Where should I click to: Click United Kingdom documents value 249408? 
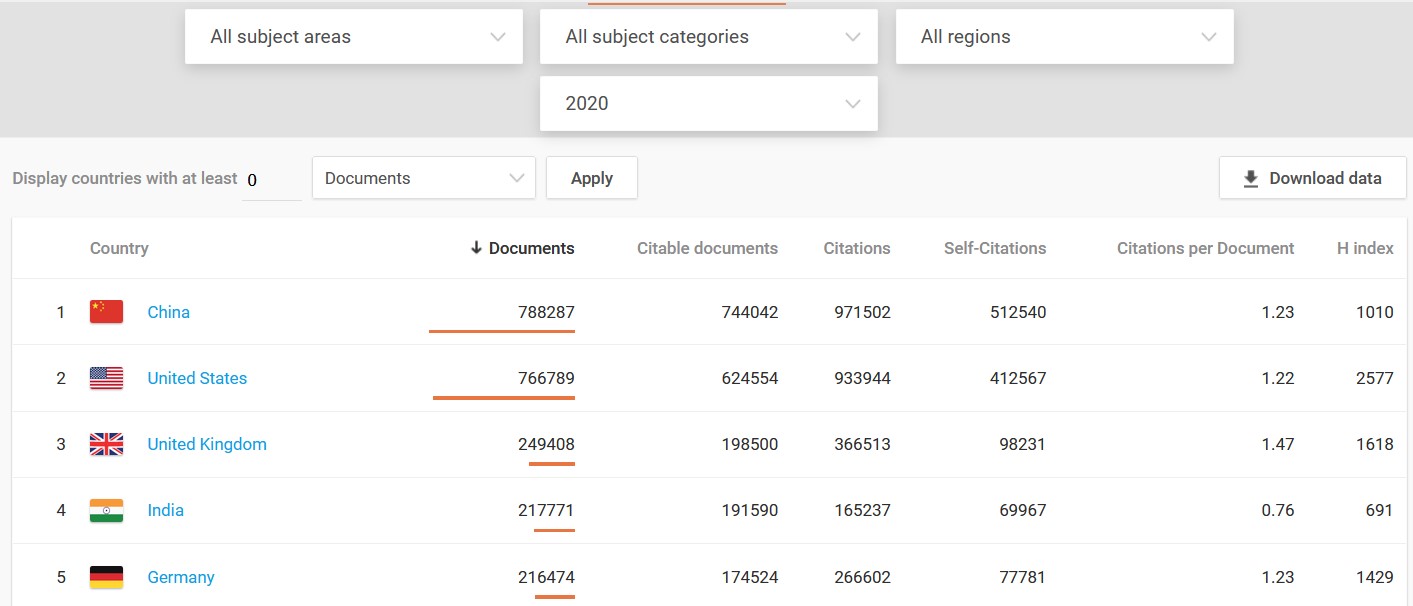tap(546, 444)
